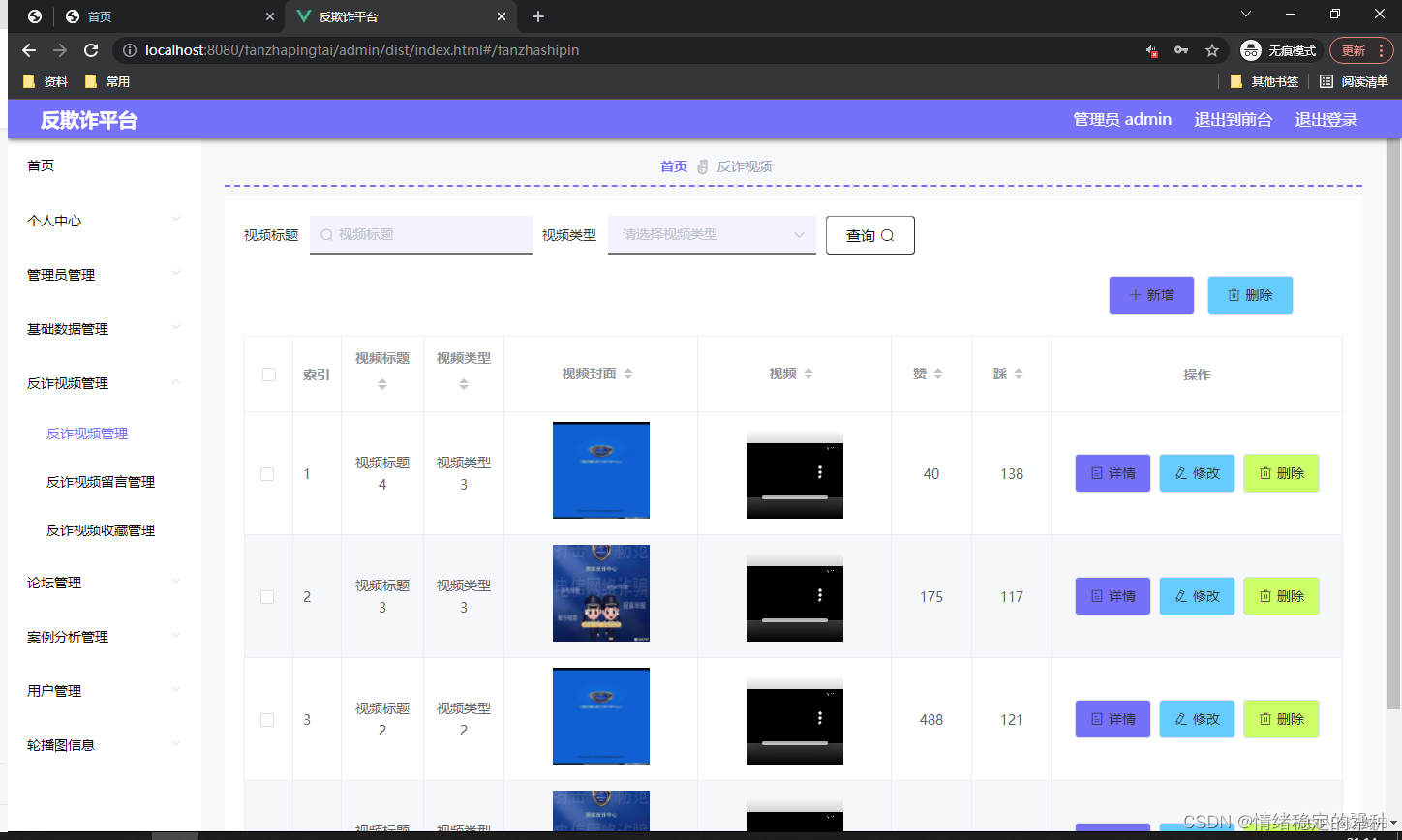Open a new browser tab with plus
The height and width of the screenshot is (840, 1402).
point(538,16)
